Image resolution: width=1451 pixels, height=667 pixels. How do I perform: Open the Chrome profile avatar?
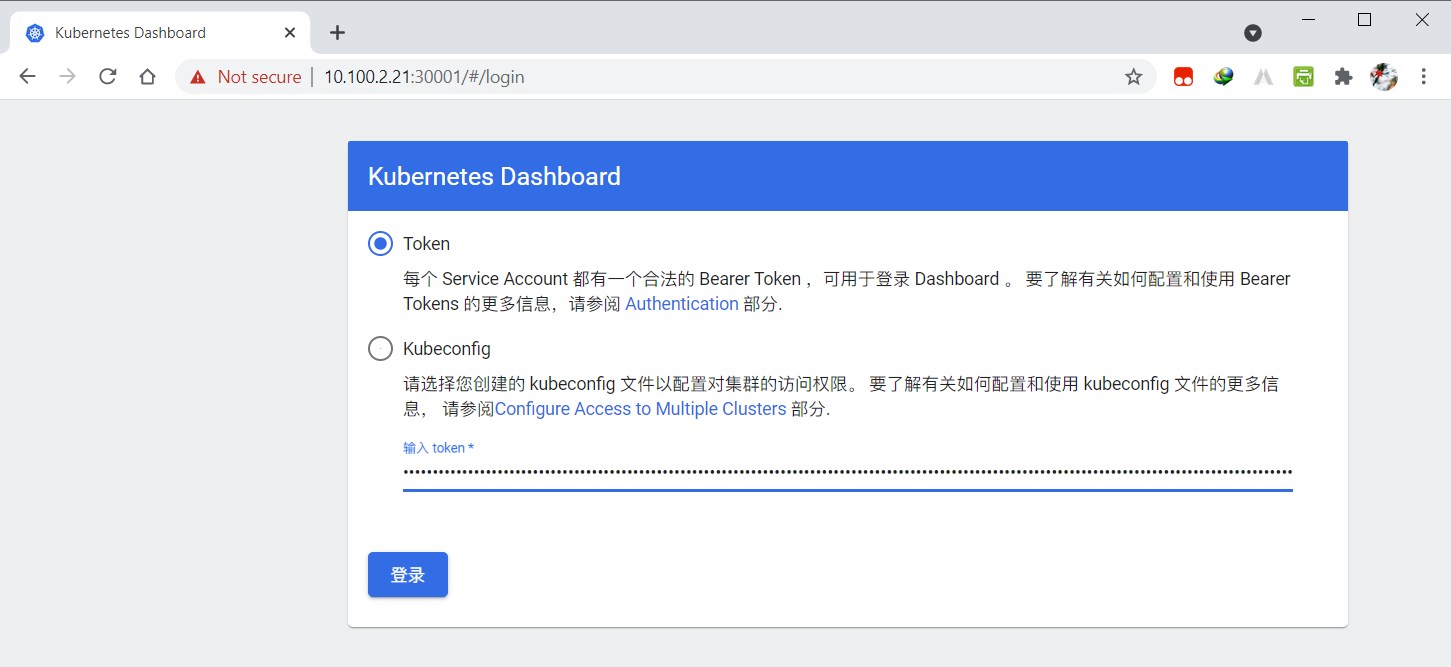(1384, 77)
